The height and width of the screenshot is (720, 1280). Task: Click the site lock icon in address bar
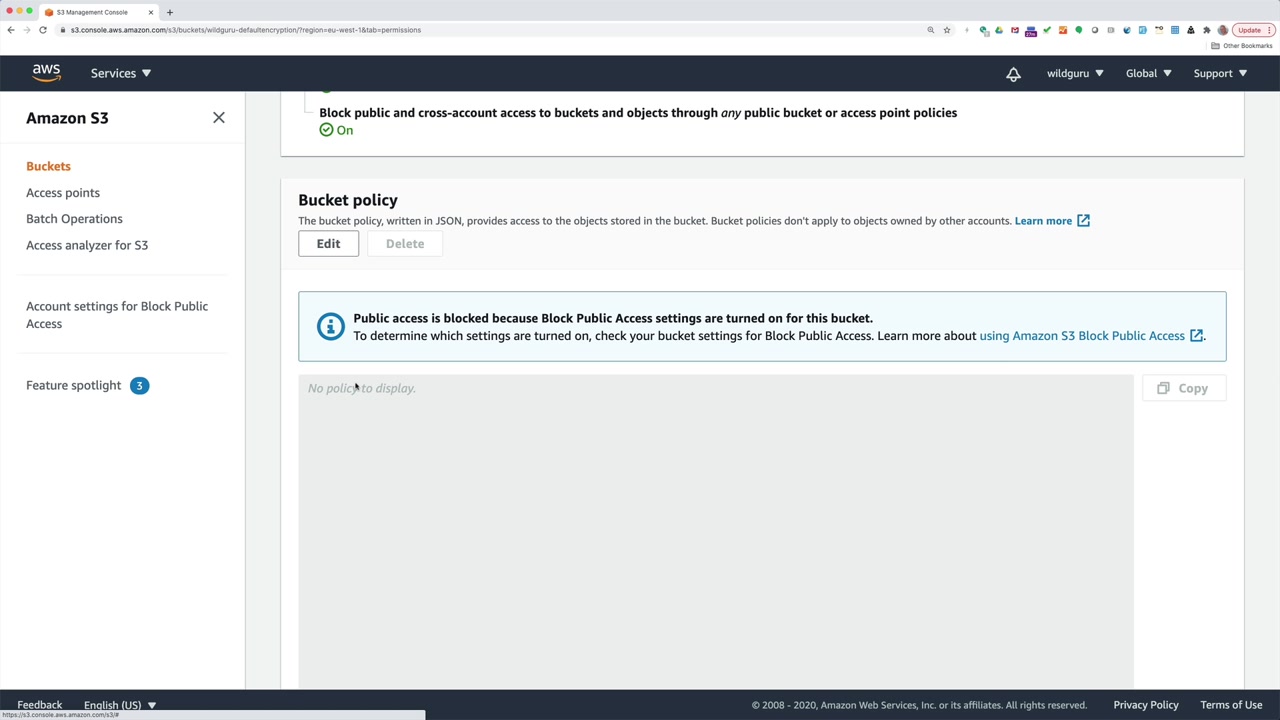[x=63, y=30]
